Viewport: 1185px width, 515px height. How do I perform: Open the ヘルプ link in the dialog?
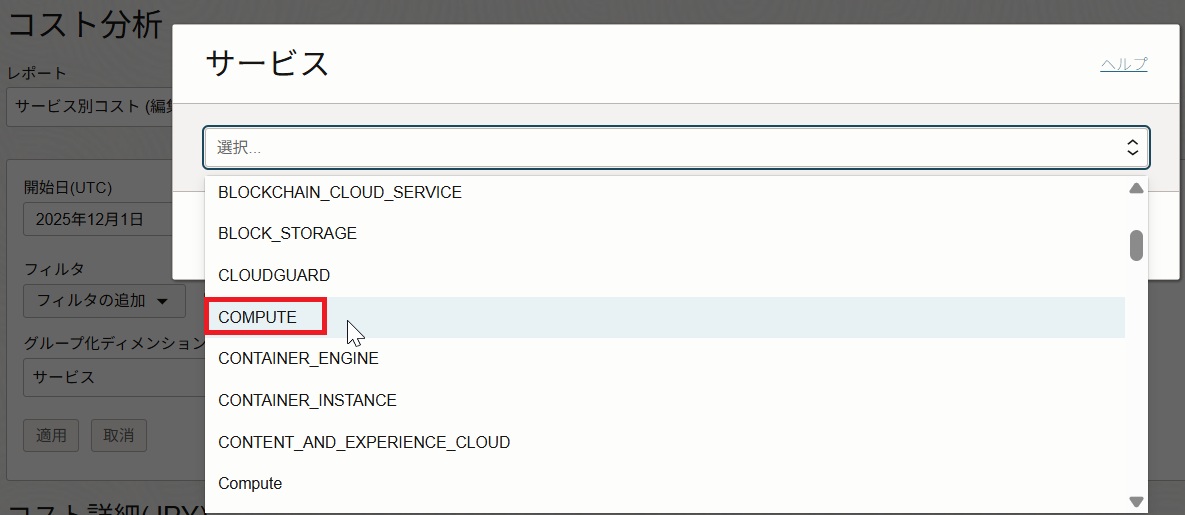1123,64
